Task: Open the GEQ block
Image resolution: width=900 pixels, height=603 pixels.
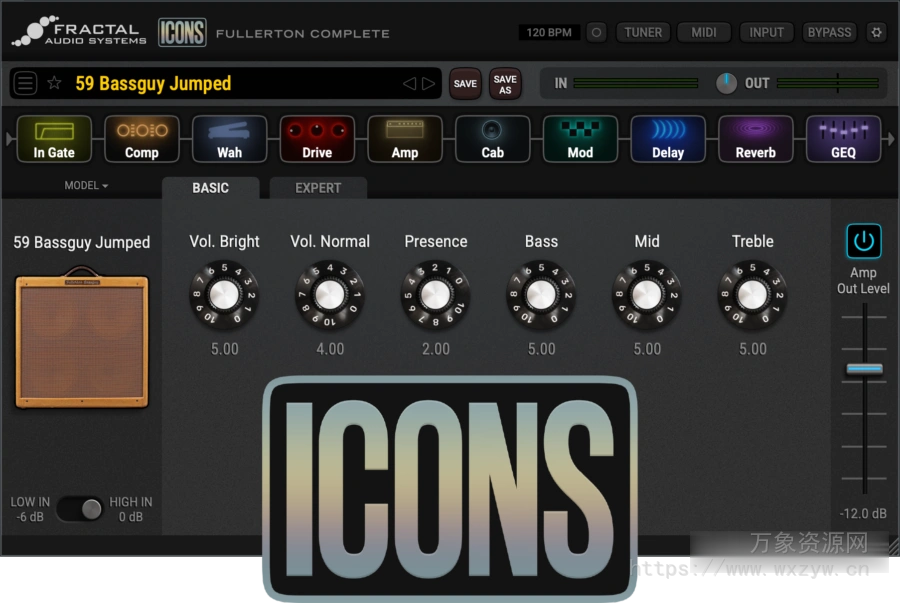Action: (843, 138)
